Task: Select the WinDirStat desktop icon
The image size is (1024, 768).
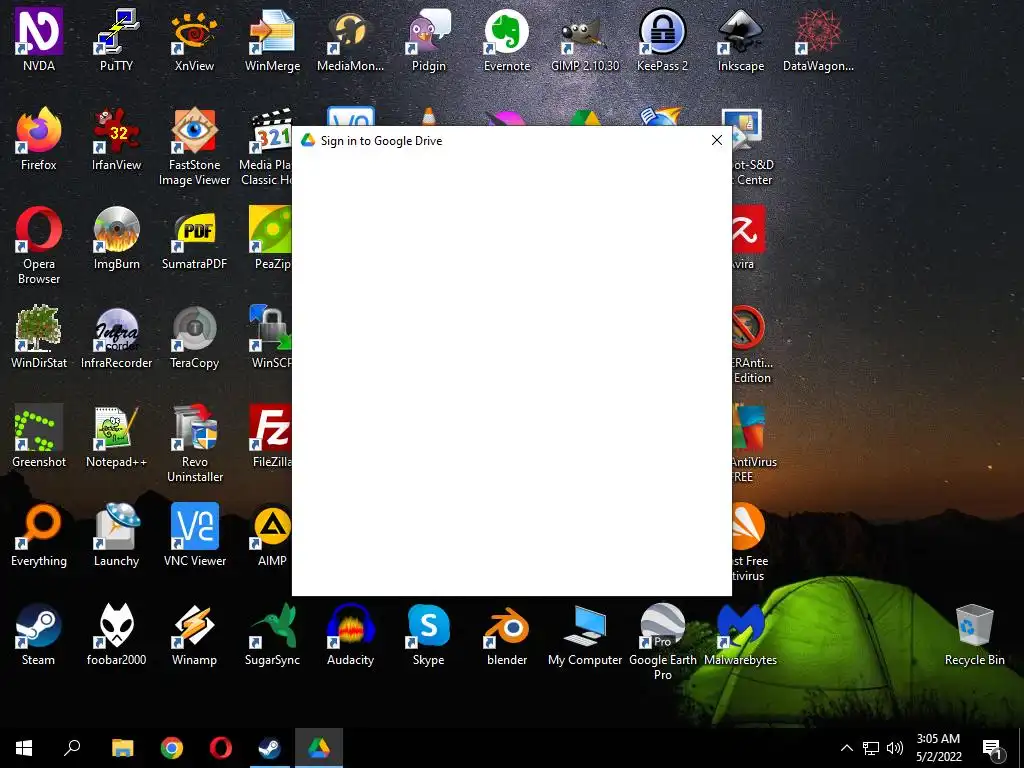Action: point(39,337)
